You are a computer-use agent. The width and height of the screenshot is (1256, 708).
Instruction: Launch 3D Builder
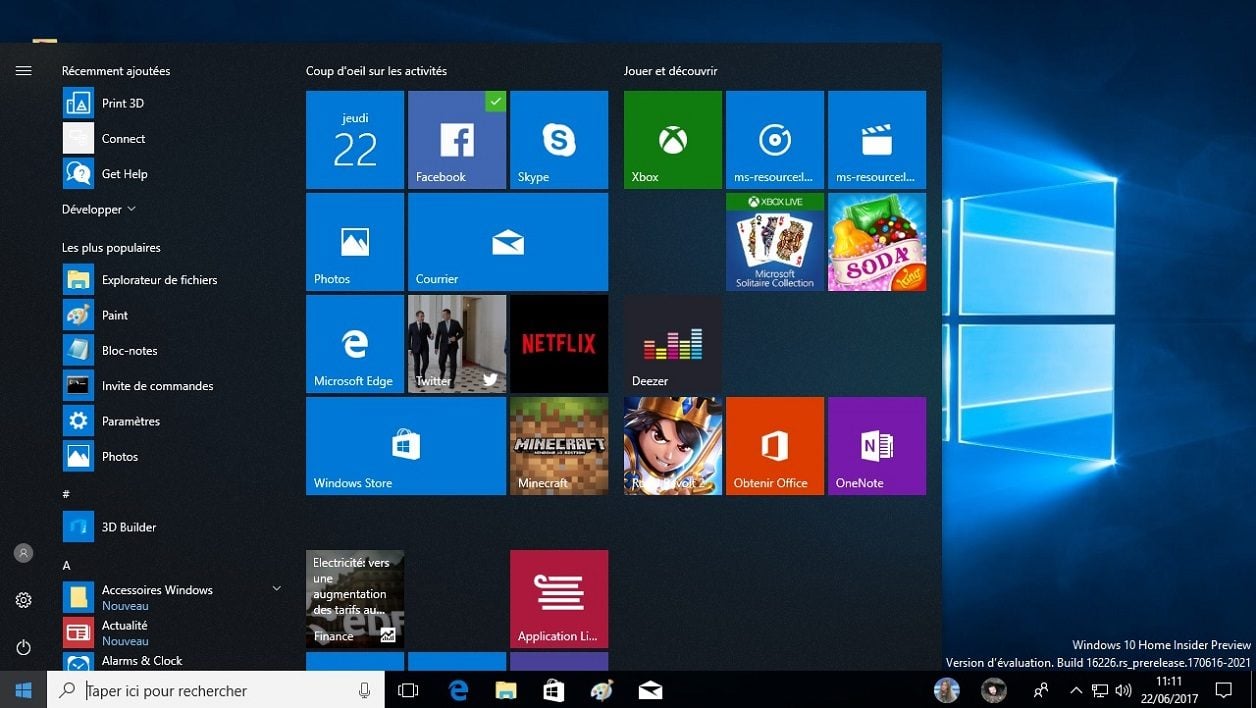tap(170, 527)
